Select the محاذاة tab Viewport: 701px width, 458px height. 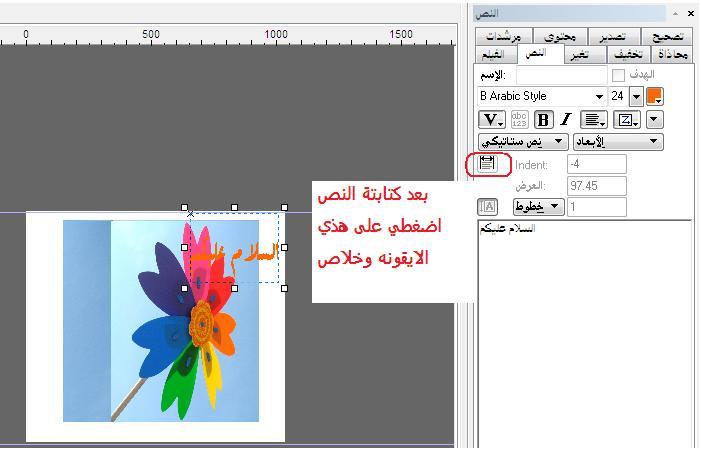(x=667, y=54)
